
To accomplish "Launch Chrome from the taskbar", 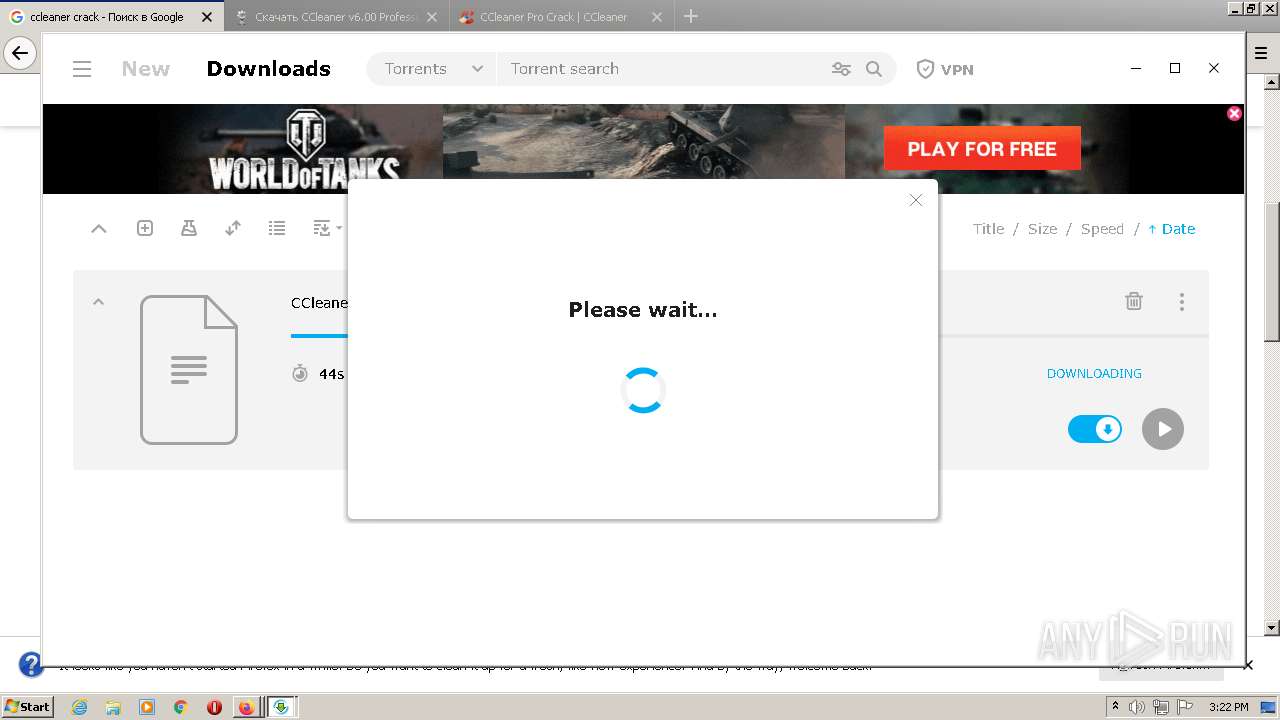I will (x=180, y=707).
